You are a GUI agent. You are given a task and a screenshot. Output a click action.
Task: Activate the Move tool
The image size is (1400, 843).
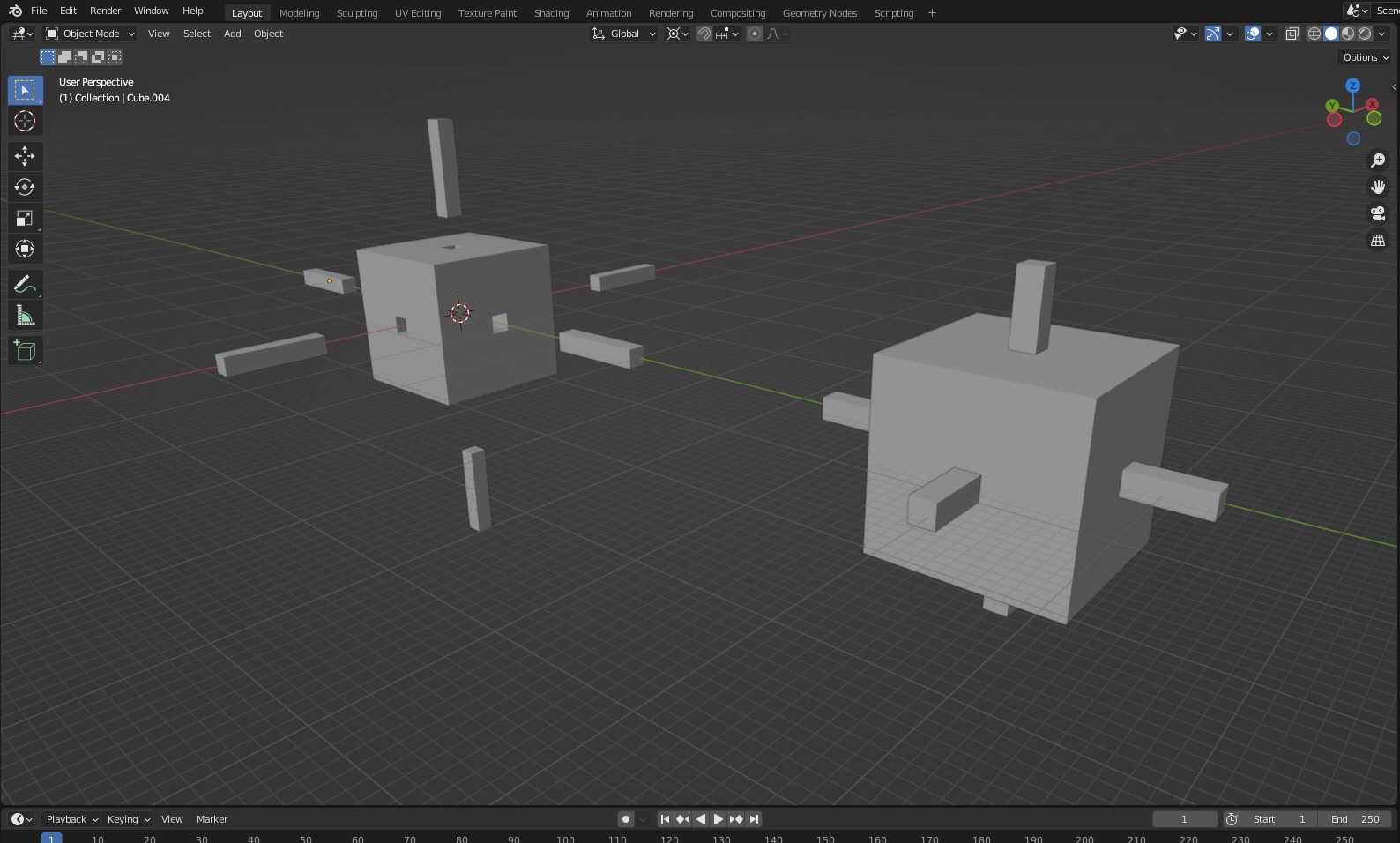click(25, 156)
